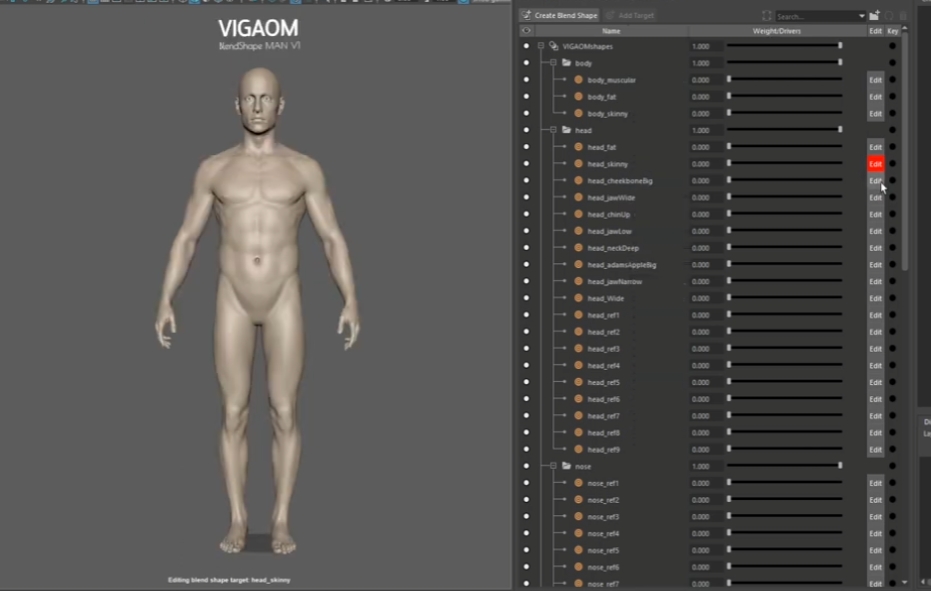Collapse the body group
Image resolution: width=931 pixels, height=591 pixels.
click(x=553, y=62)
